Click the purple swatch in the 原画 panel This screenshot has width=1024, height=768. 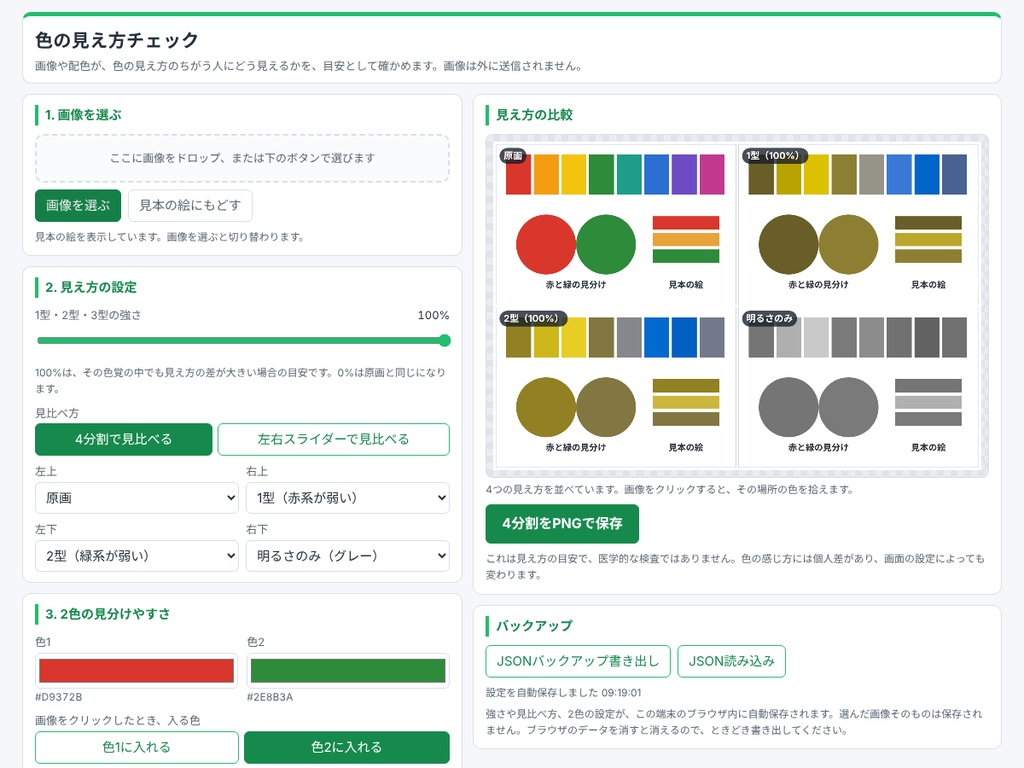coord(684,174)
